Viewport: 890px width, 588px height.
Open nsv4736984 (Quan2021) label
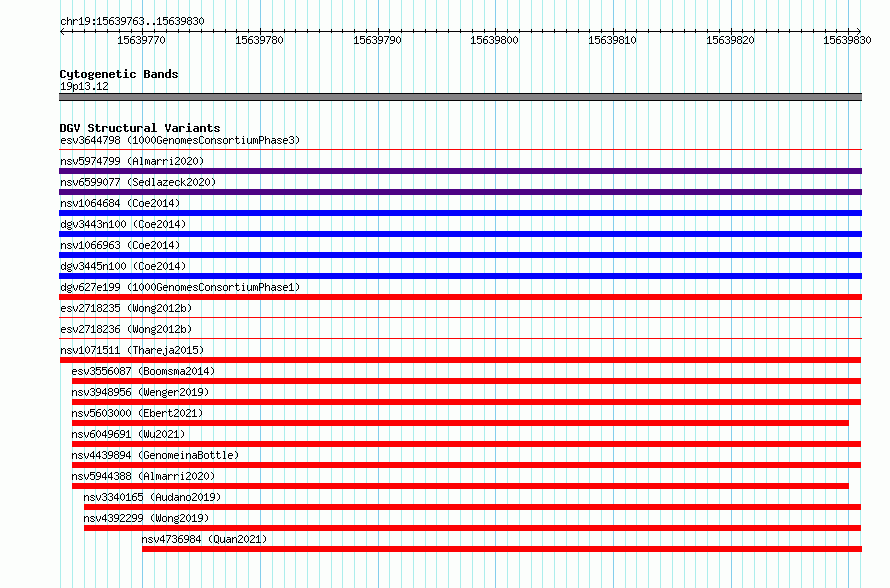tap(204, 539)
